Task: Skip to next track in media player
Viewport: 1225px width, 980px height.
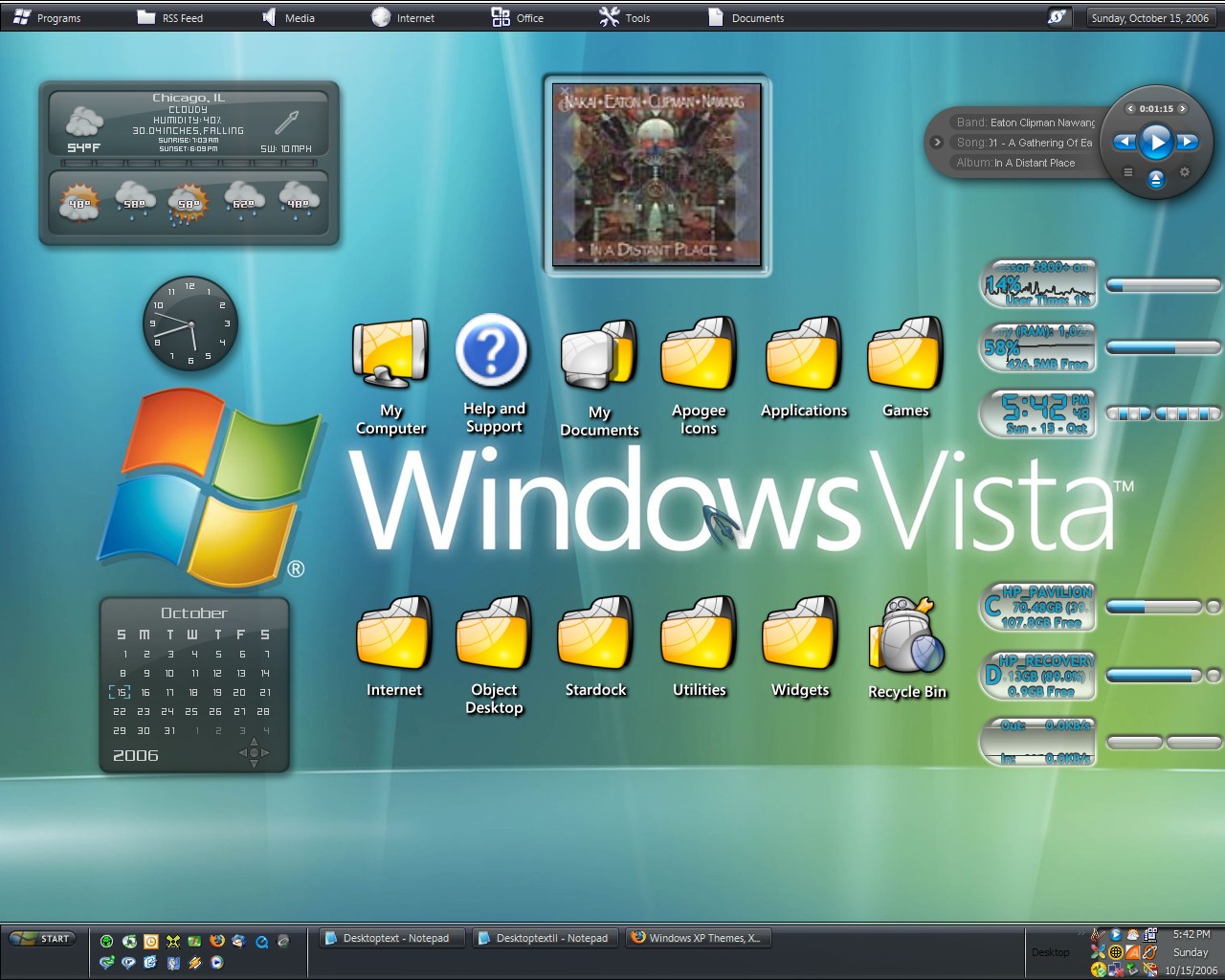Action: point(1188,143)
